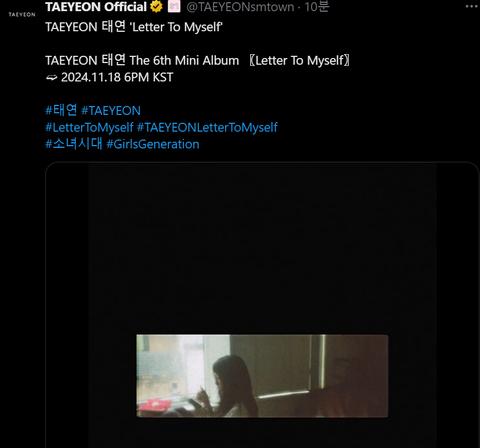
Task: Open the #TAEYEONLetterToMyself hashtag
Action: tap(207, 127)
